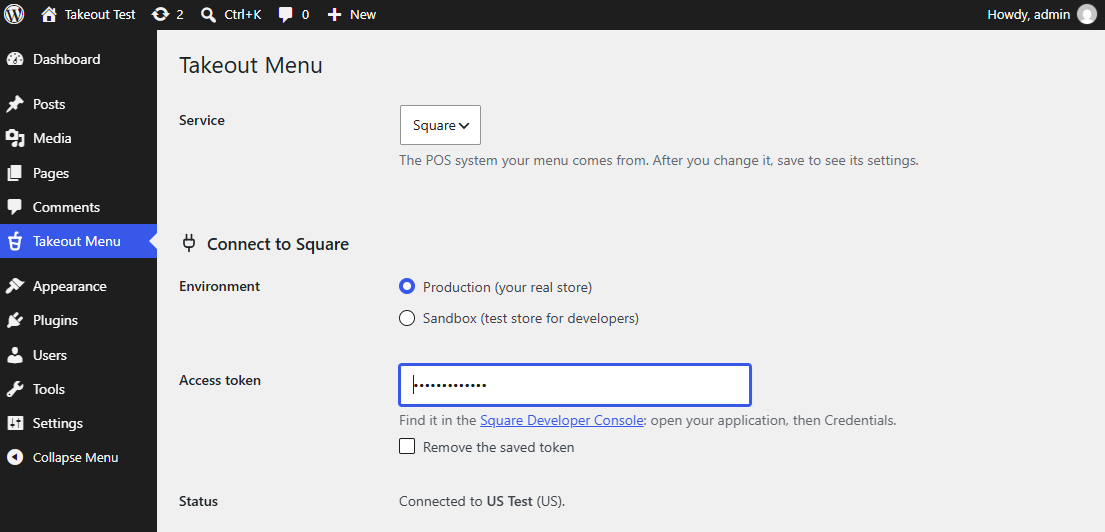Viewport: 1105px width, 532px height.
Task: Click the Pages icon in sidebar
Action: [15, 173]
